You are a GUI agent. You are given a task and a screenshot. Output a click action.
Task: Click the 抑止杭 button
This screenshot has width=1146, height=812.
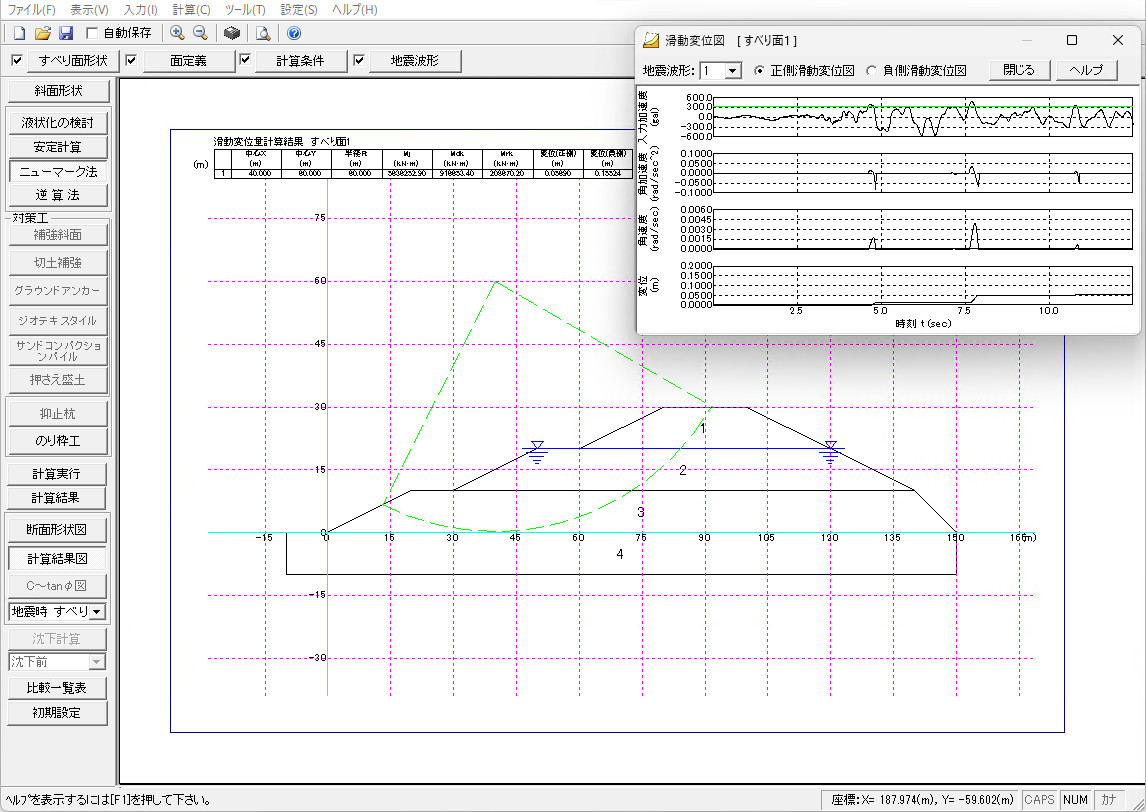pyautogui.click(x=58, y=414)
